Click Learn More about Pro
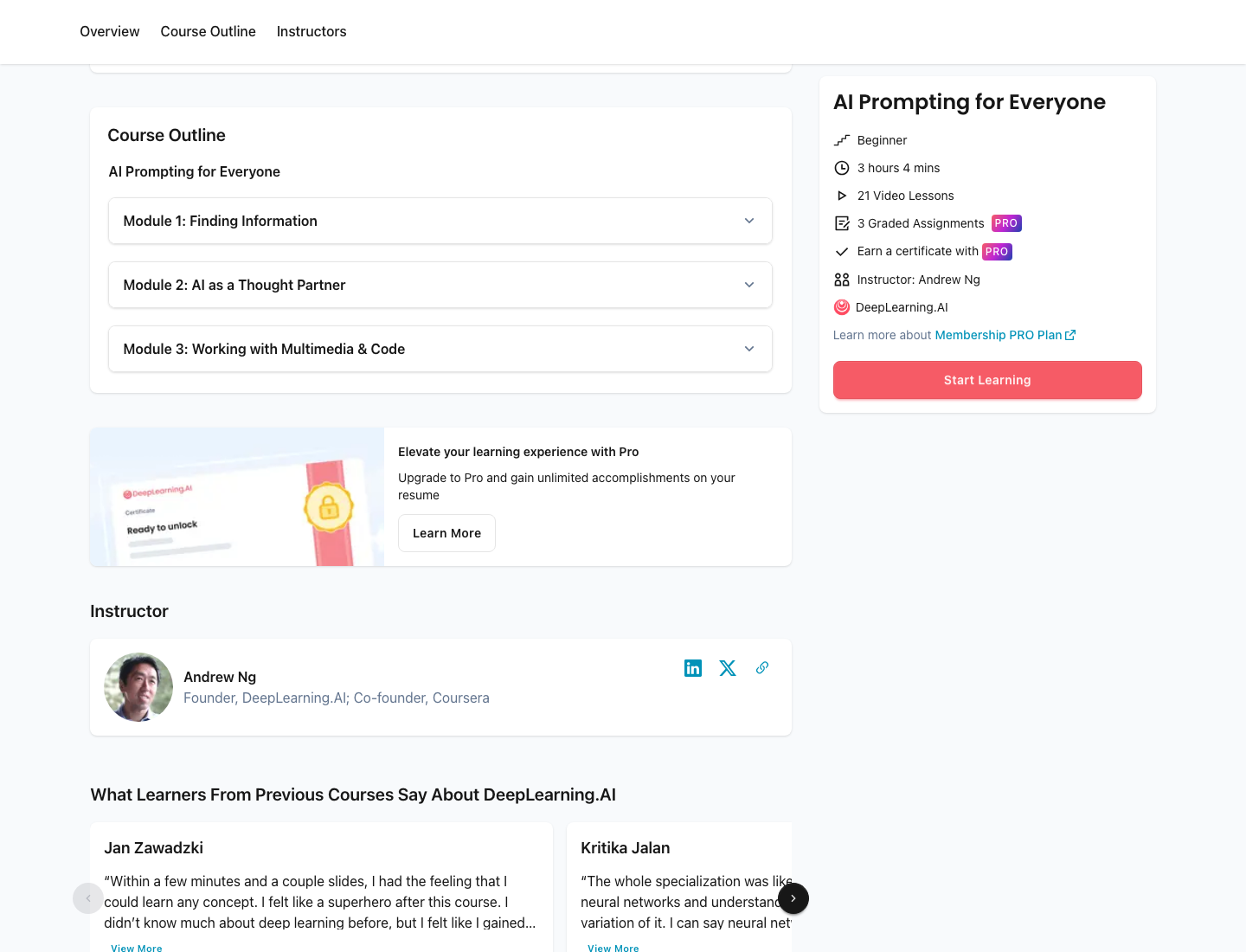Screen dimensions: 1246x952 [x=446, y=533]
